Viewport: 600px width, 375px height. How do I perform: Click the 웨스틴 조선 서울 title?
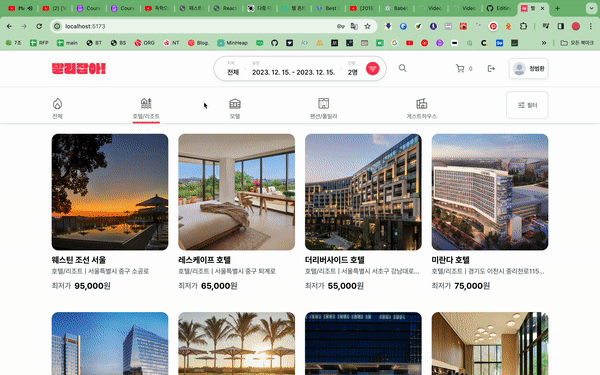pyautogui.click(x=78, y=260)
